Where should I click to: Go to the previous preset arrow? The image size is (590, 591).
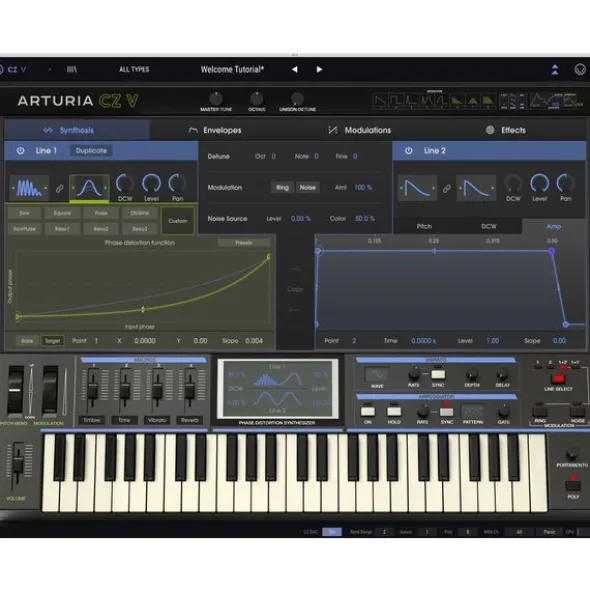pyautogui.click(x=295, y=69)
